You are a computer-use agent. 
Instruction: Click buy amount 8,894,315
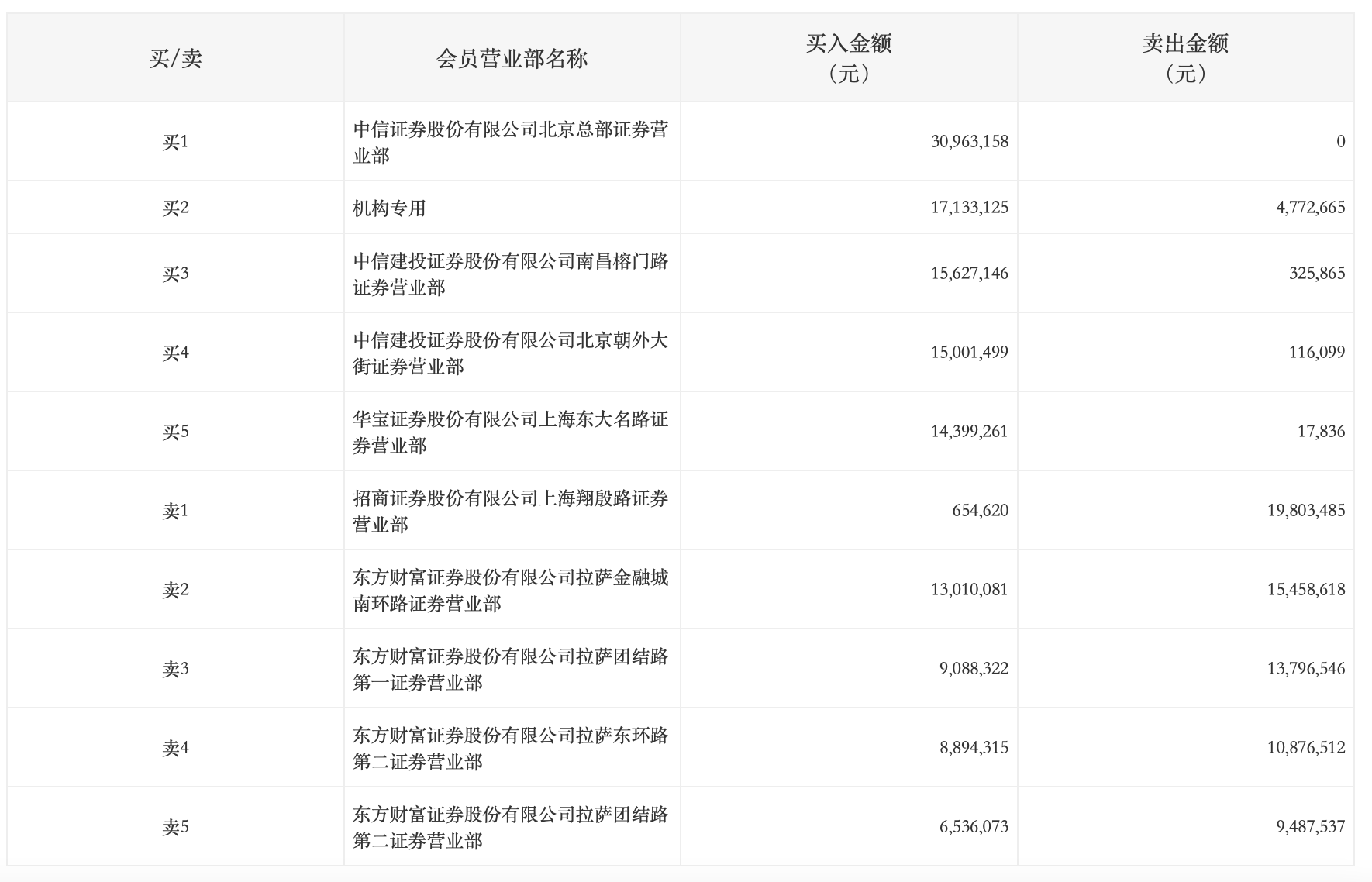(974, 747)
